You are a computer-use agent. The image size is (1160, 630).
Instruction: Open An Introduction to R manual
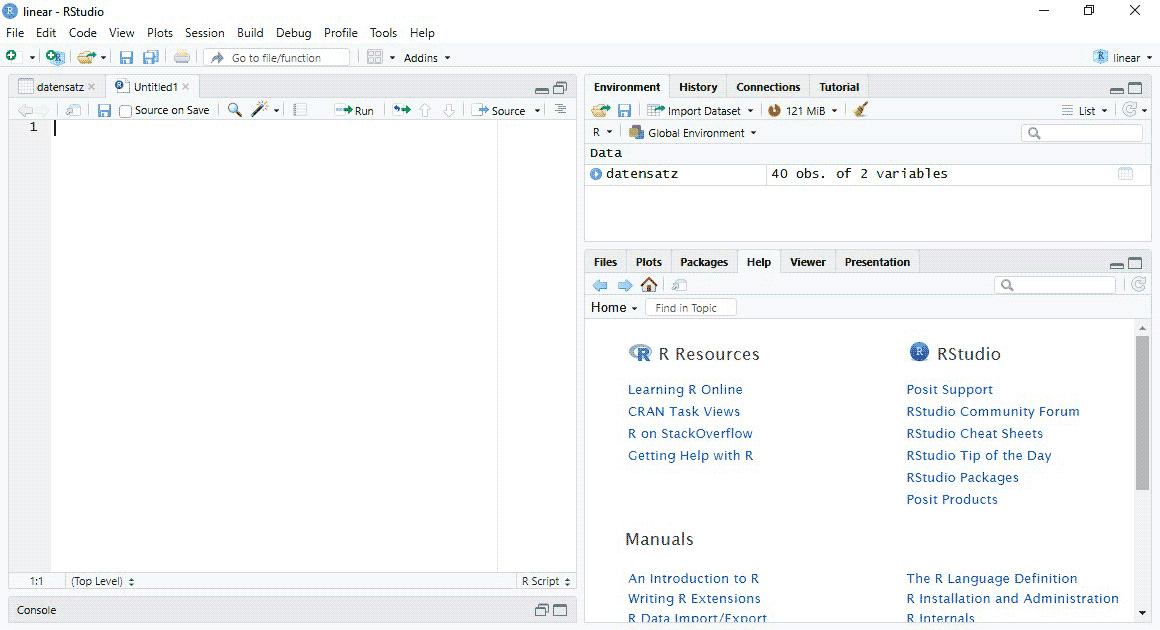(x=693, y=579)
